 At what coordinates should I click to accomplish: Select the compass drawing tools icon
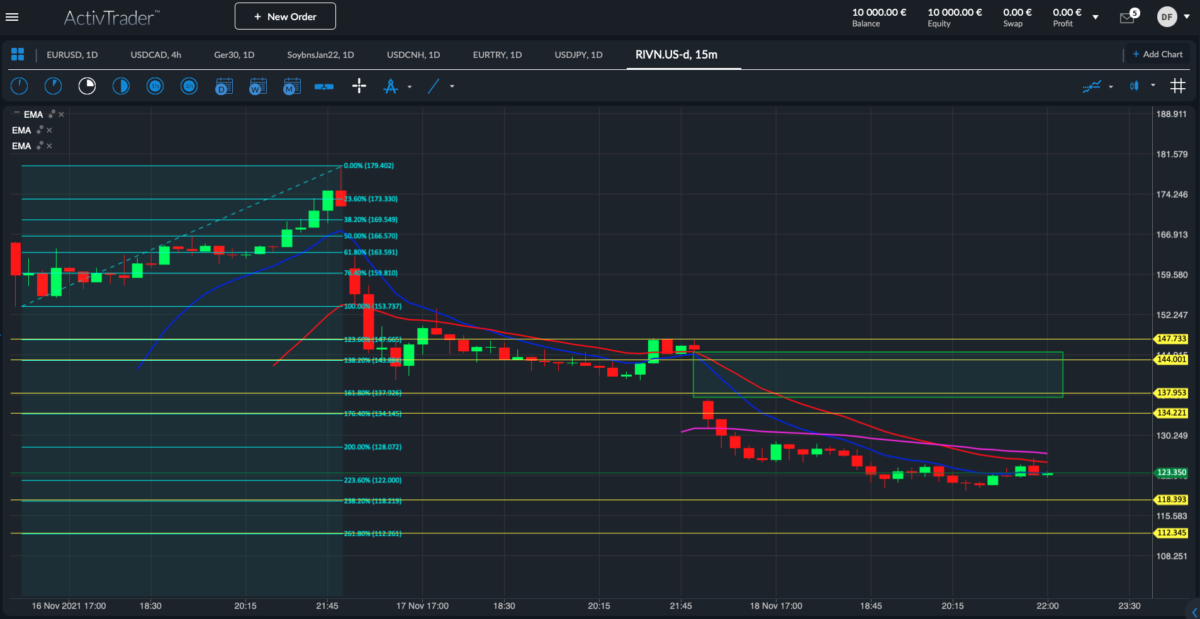(x=391, y=87)
